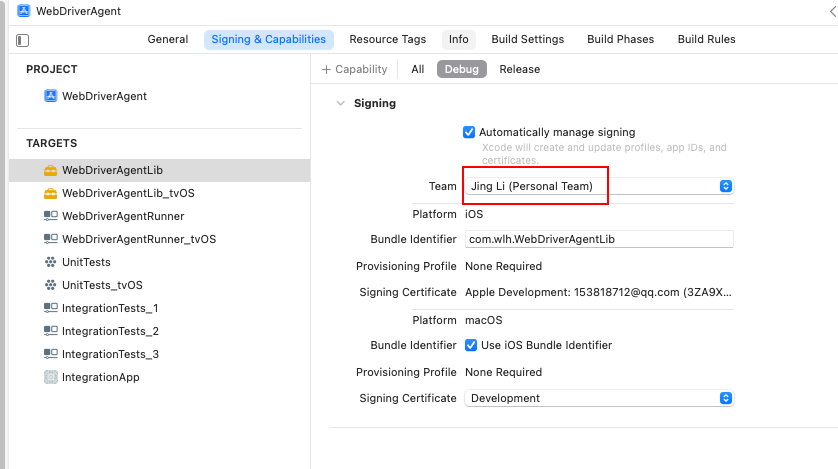Click the WebDriverAgentLib toolbox icon
The image size is (838, 469).
pyautogui.click(x=51, y=170)
